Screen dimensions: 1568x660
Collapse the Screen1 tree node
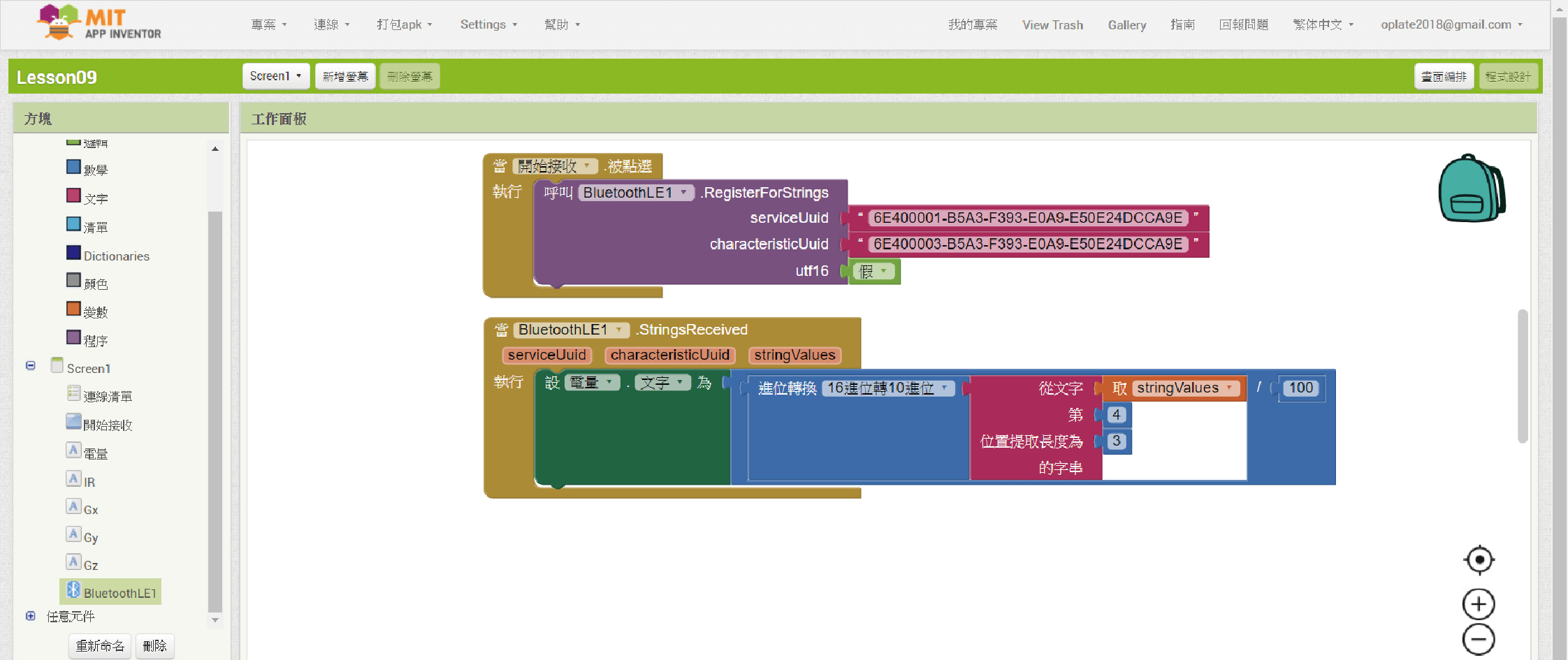coord(31,365)
